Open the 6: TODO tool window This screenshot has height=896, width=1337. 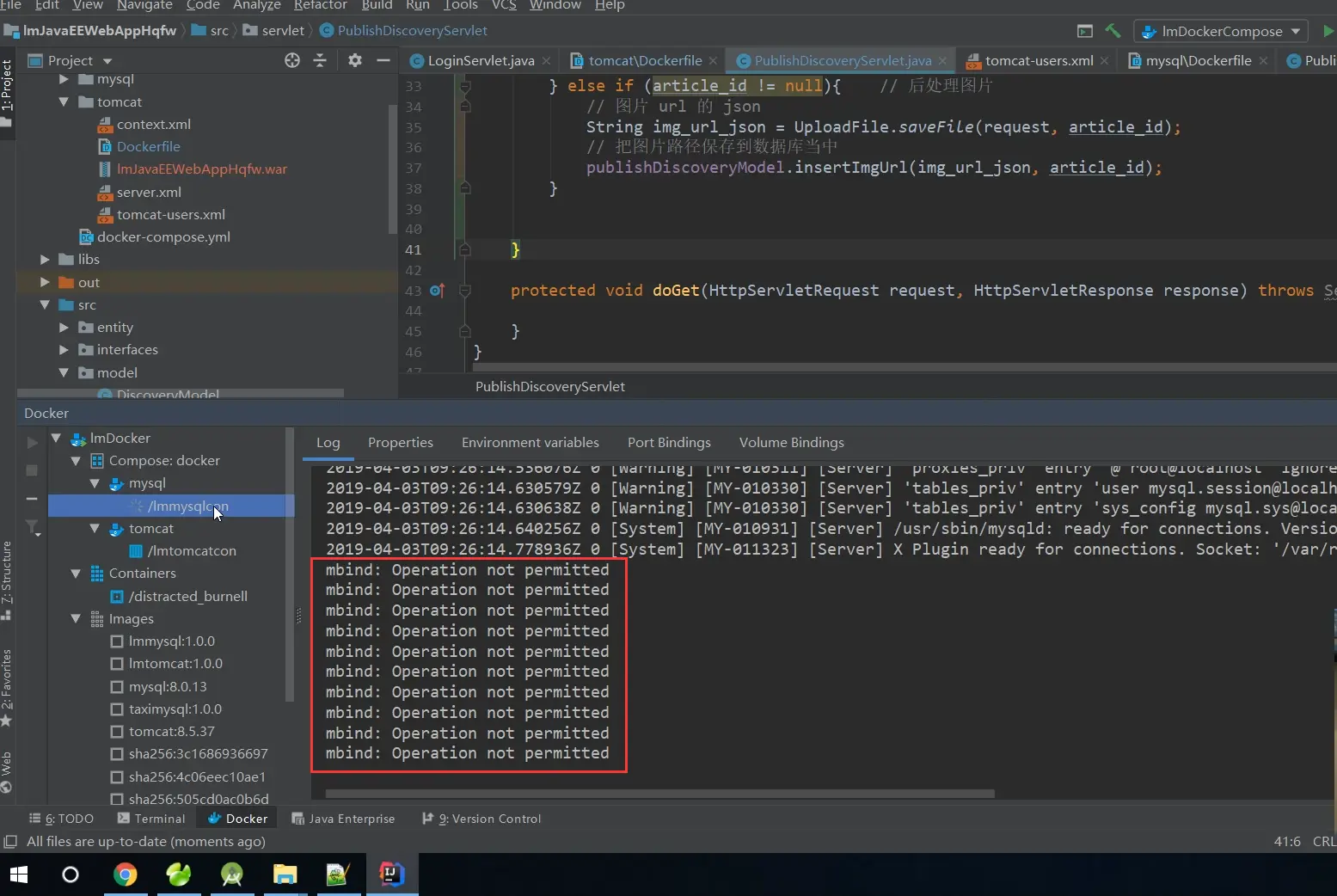[x=61, y=819]
